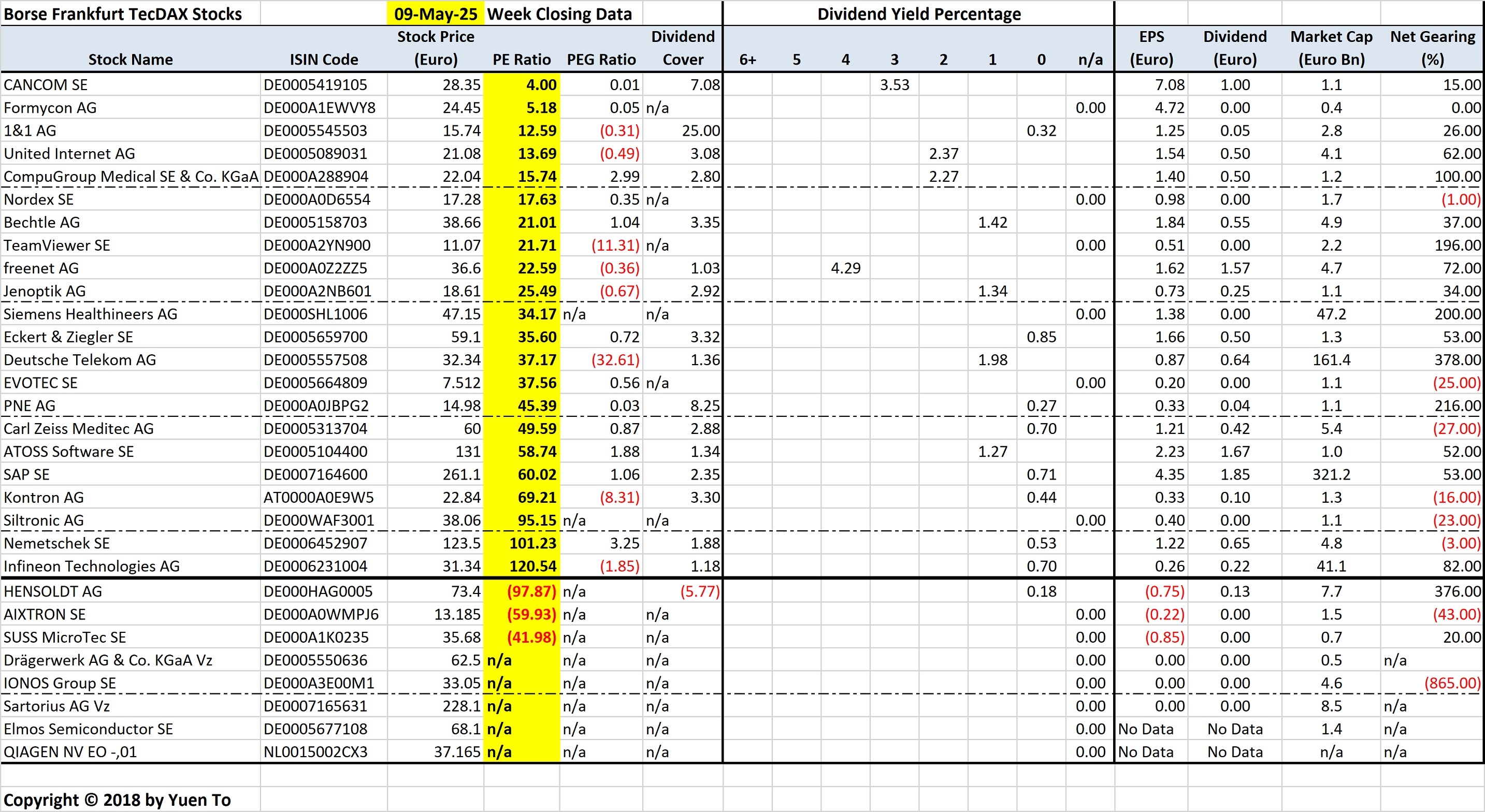The height and width of the screenshot is (812, 1485).
Task: Select United Internet AG PEG ratio (0.49)
Action: click(x=601, y=154)
